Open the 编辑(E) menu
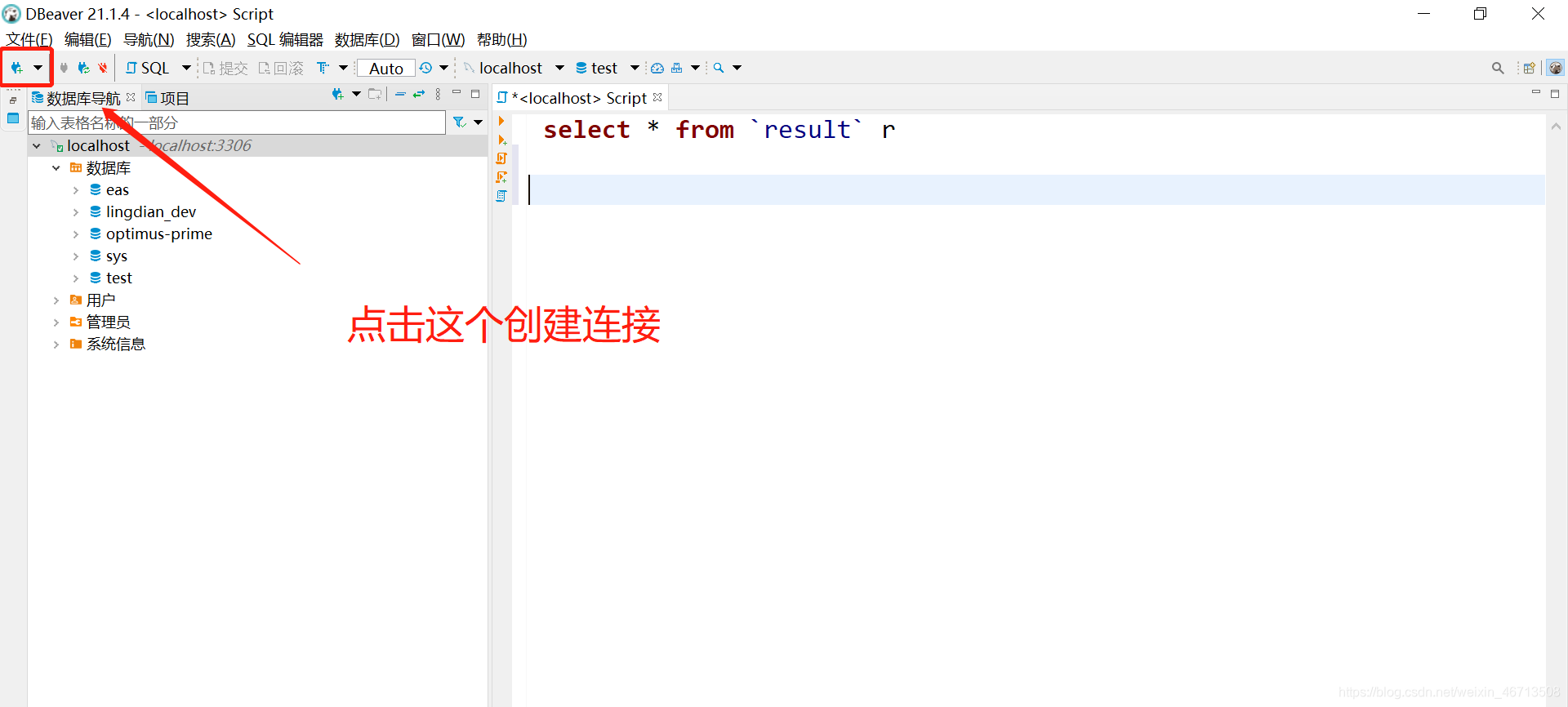This screenshot has width=1568, height=707. (x=87, y=40)
